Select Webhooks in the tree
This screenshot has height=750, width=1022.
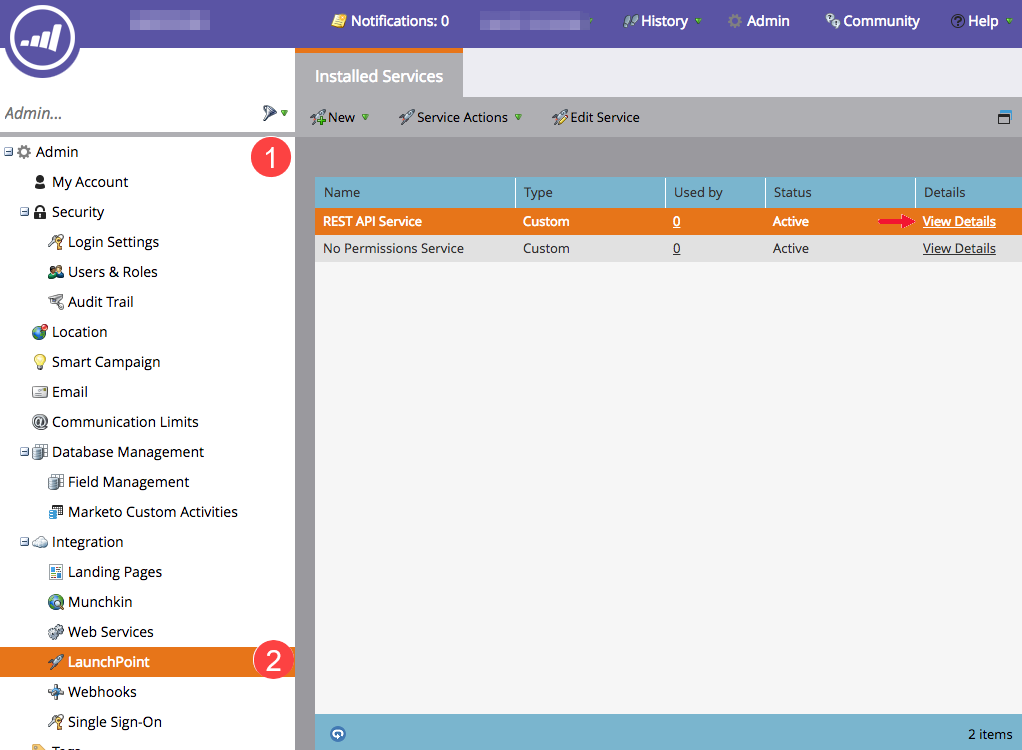point(102,691)
